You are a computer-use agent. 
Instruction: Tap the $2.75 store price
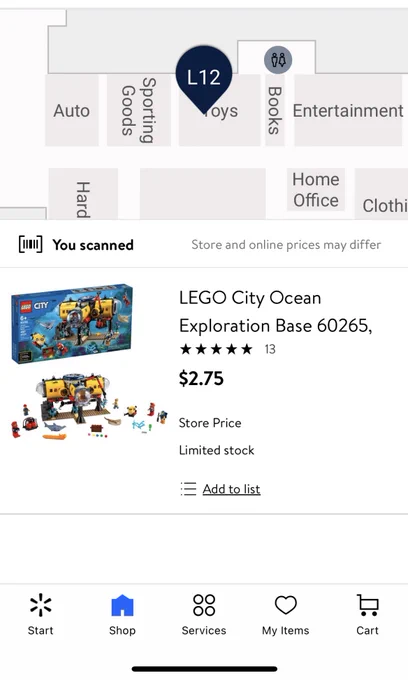tap(201, 379)
